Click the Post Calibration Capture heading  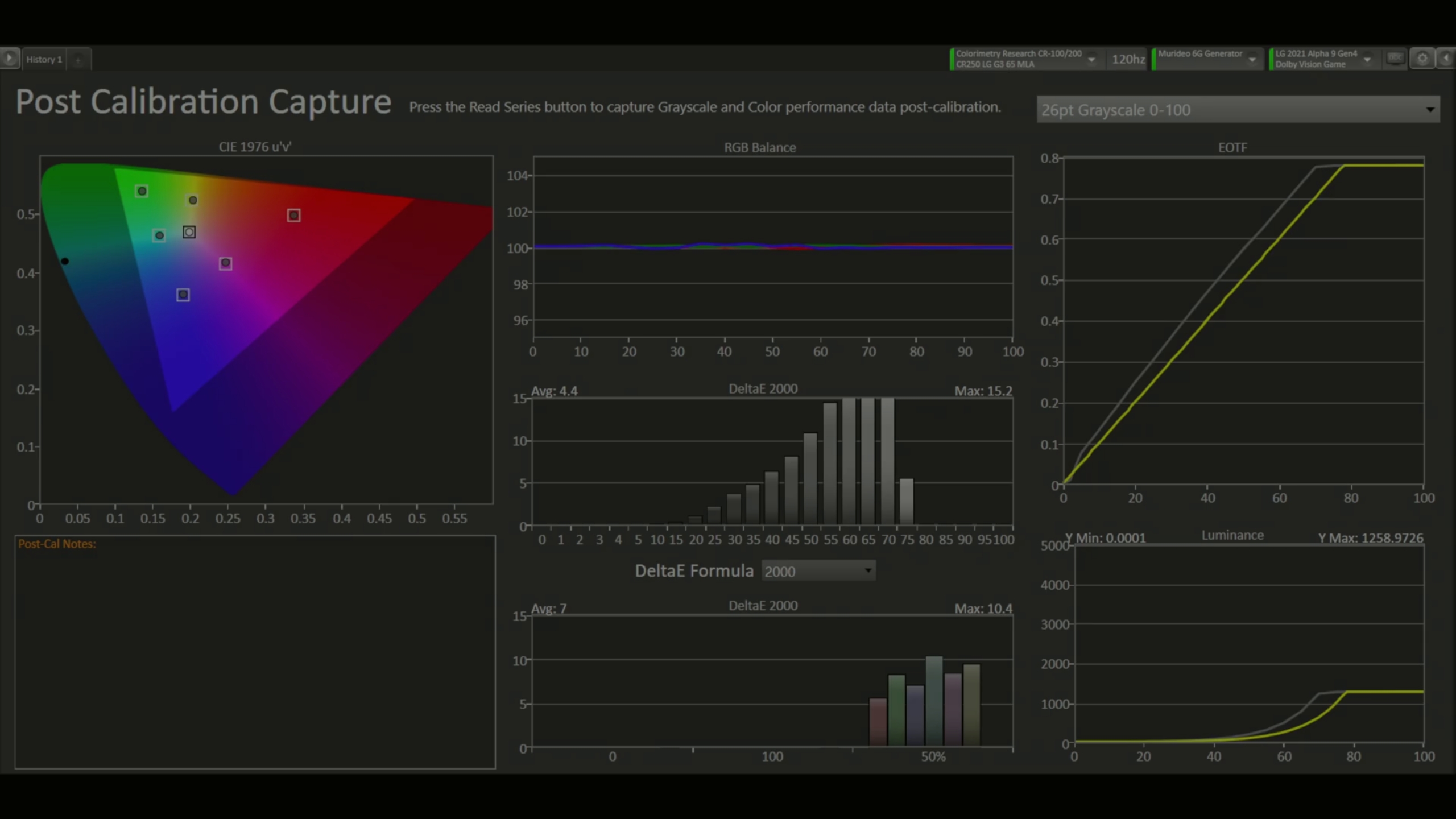click(x=203, y=102)
